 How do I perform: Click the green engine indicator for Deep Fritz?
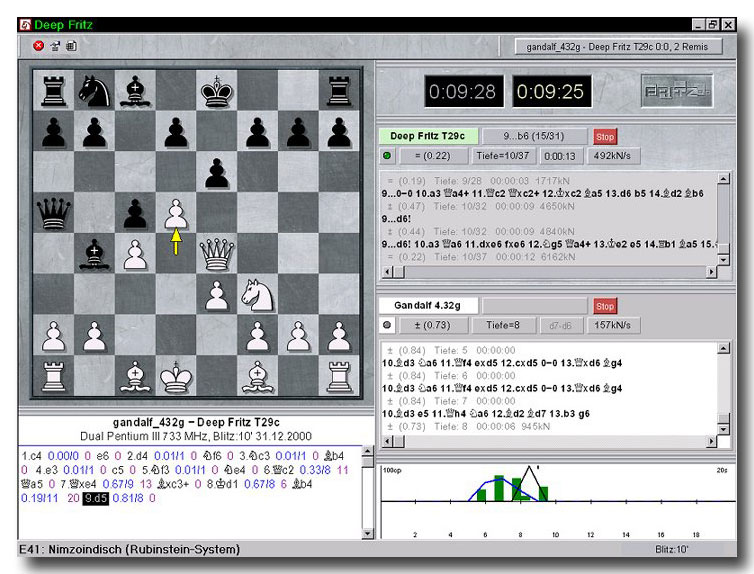387,155
